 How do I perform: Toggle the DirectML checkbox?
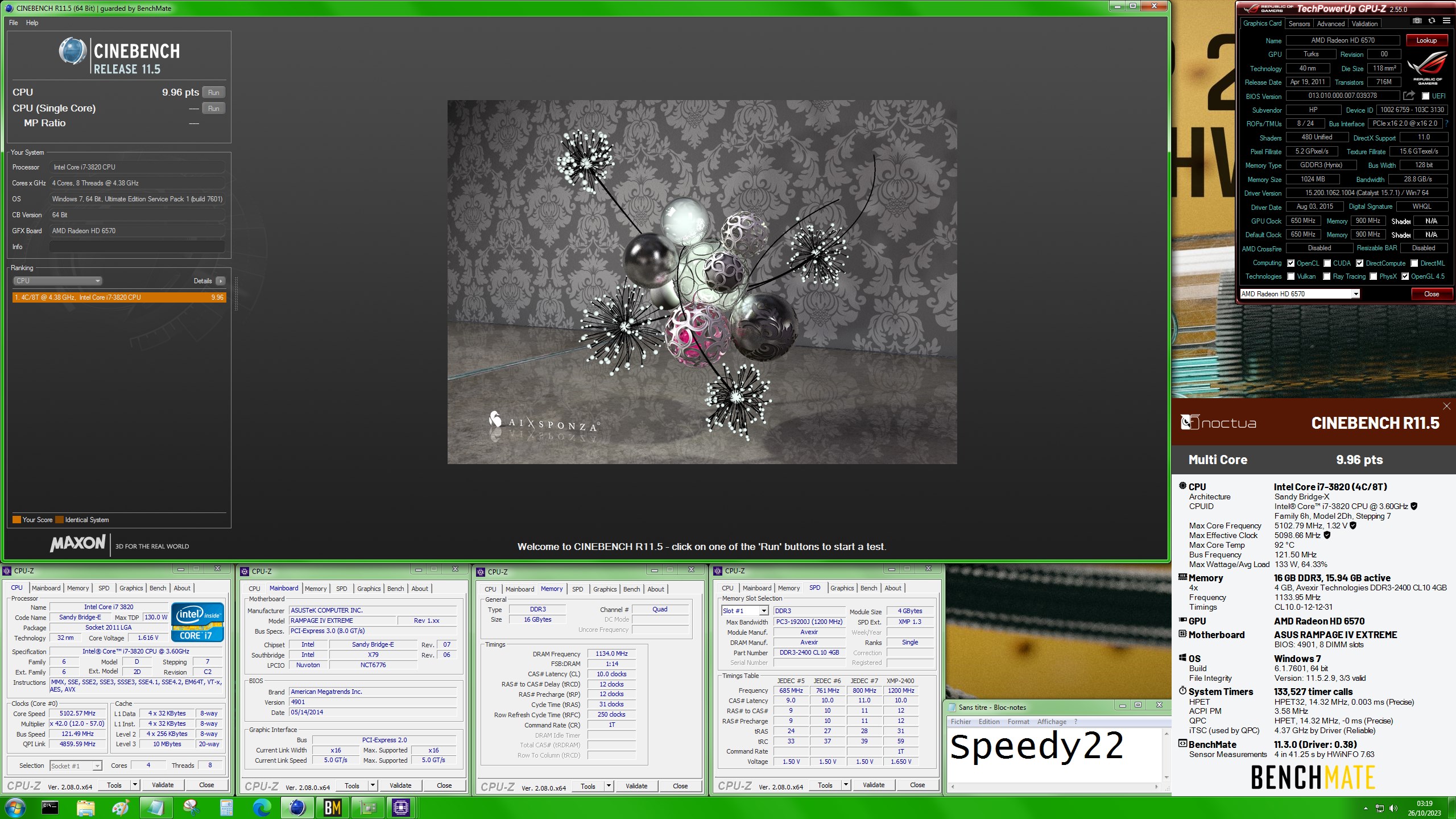pos(1414,263)
